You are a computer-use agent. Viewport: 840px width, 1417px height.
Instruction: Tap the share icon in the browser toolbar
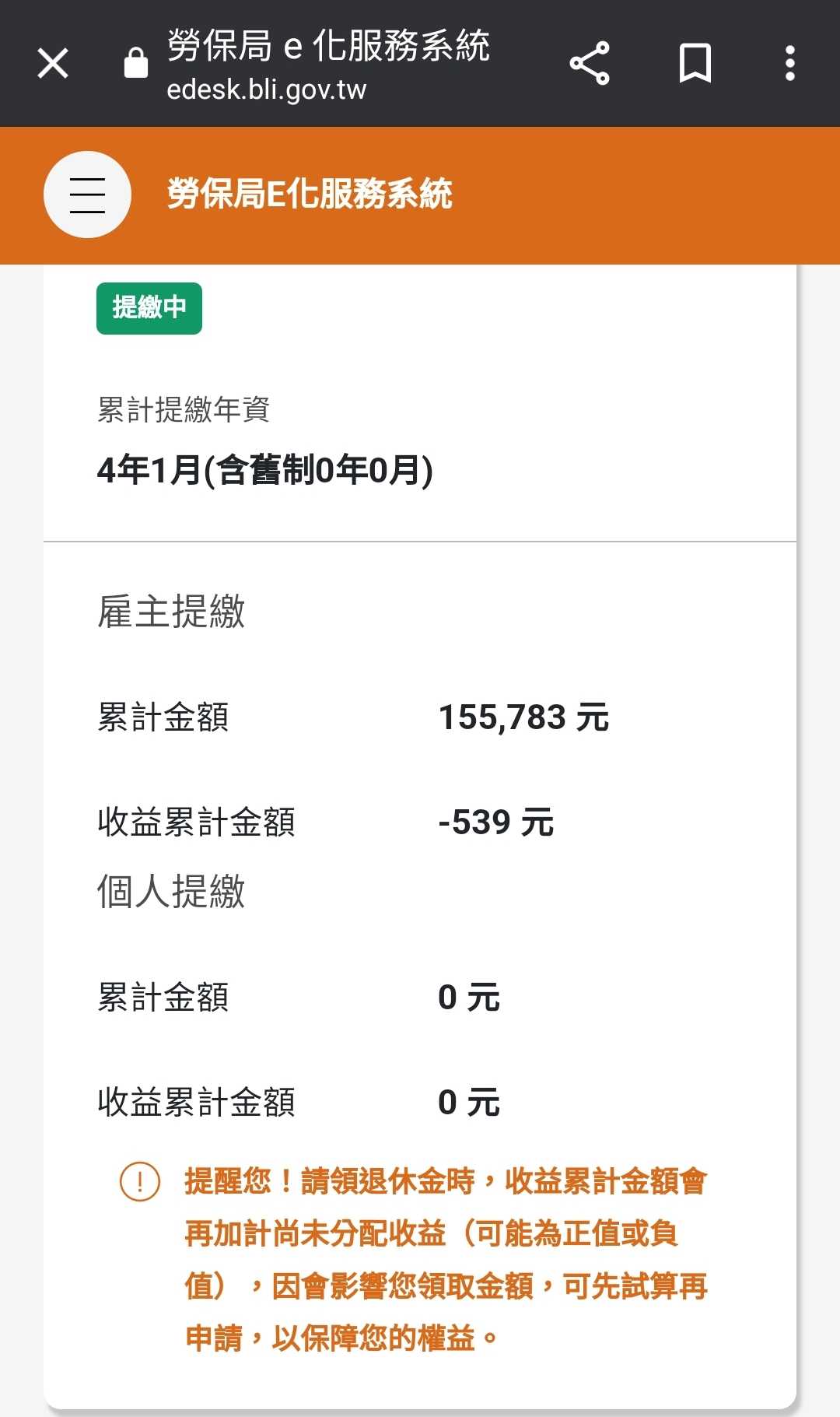(x=590, y=62)
